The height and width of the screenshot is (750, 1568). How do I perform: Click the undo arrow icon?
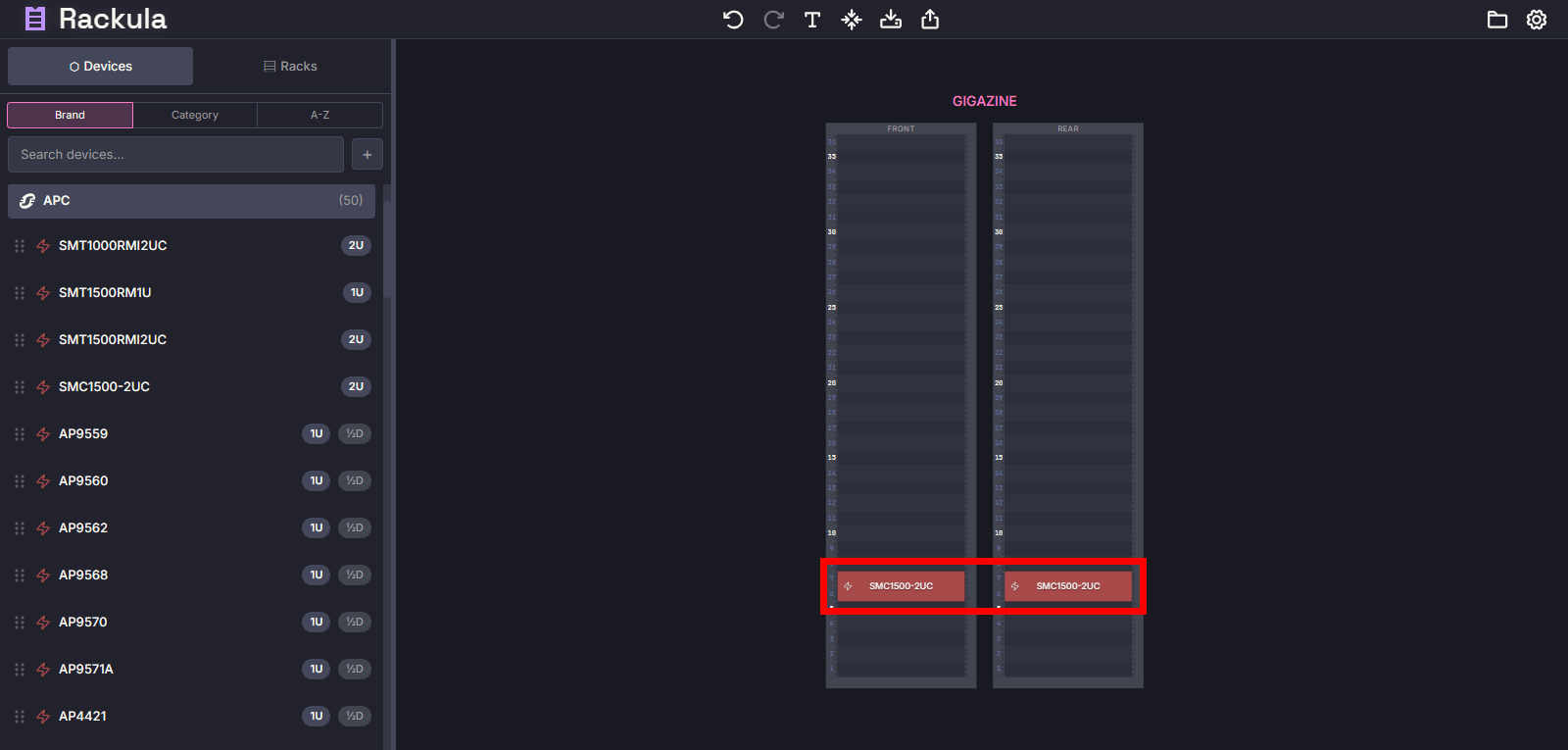click(x=733, y=20)
